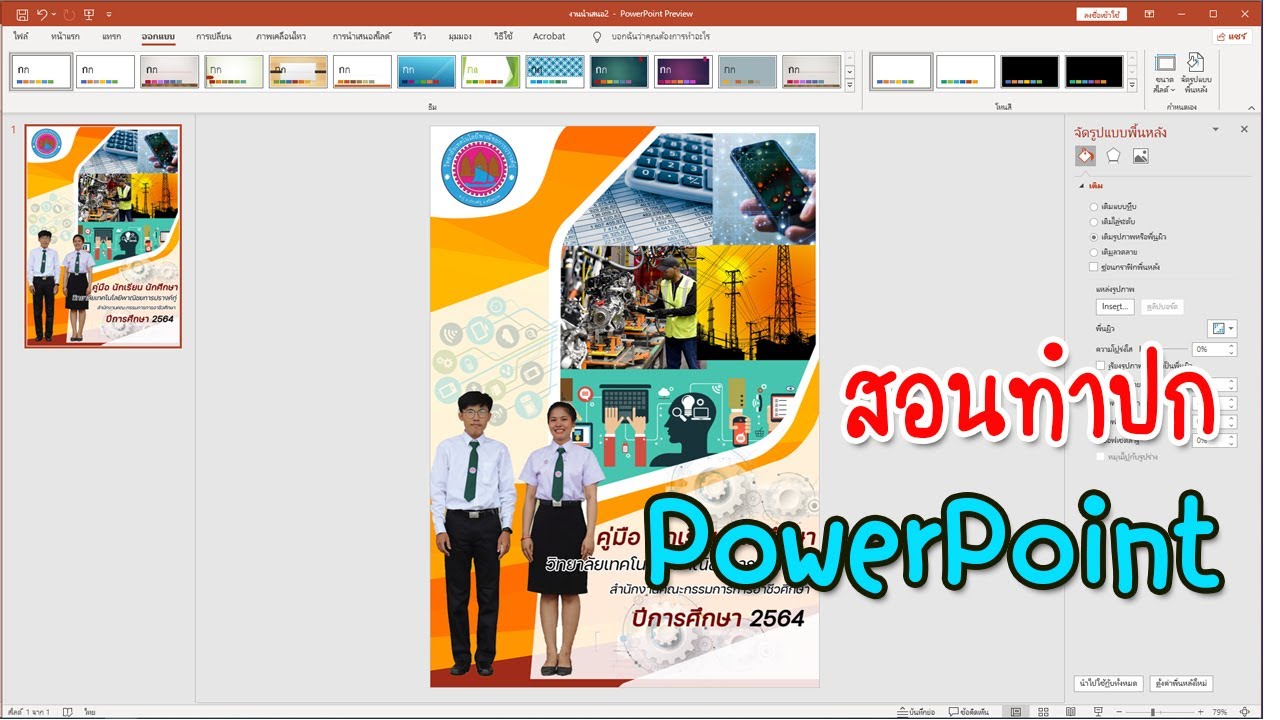Click the Save icon in quick access toolbar

(x=22, y=14)
